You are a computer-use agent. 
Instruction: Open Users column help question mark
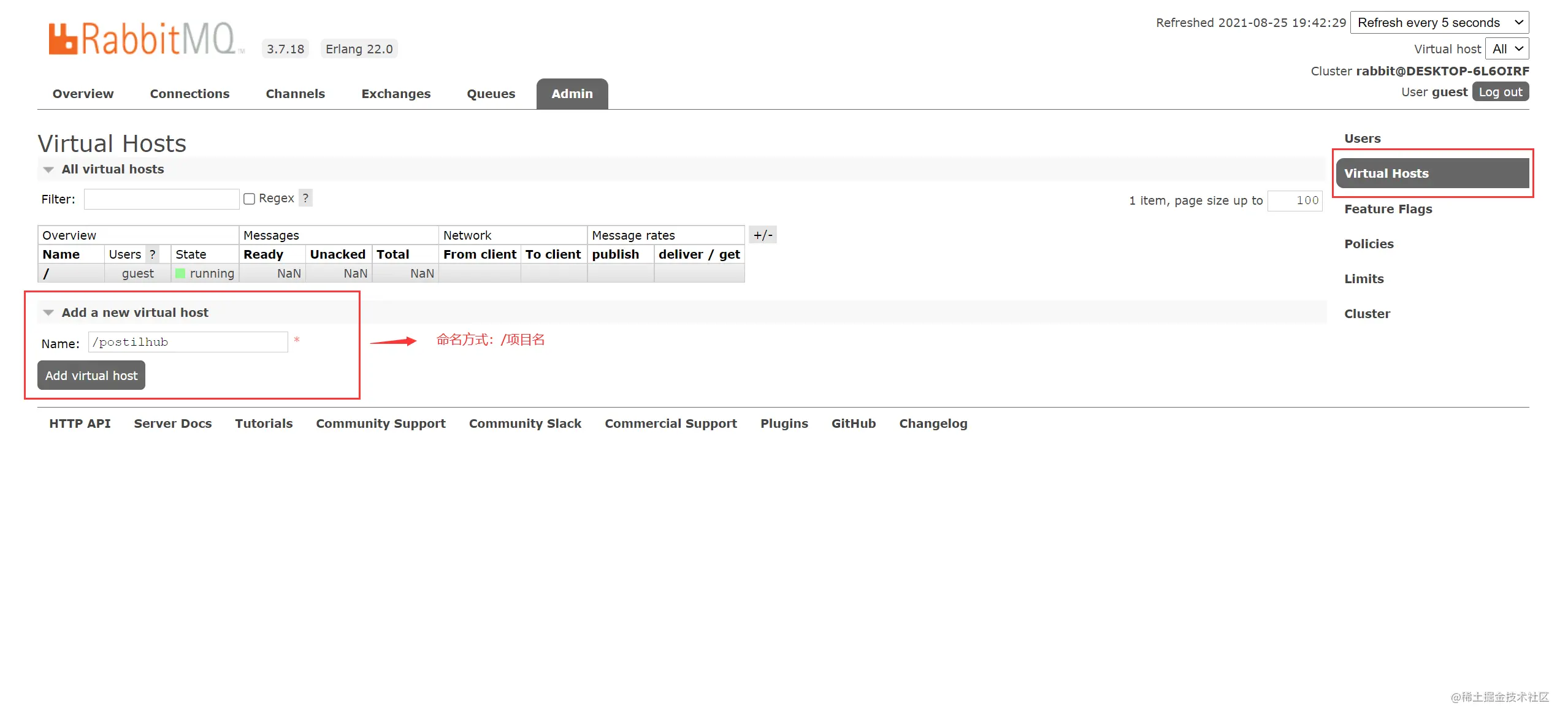(x=153, y=254)
